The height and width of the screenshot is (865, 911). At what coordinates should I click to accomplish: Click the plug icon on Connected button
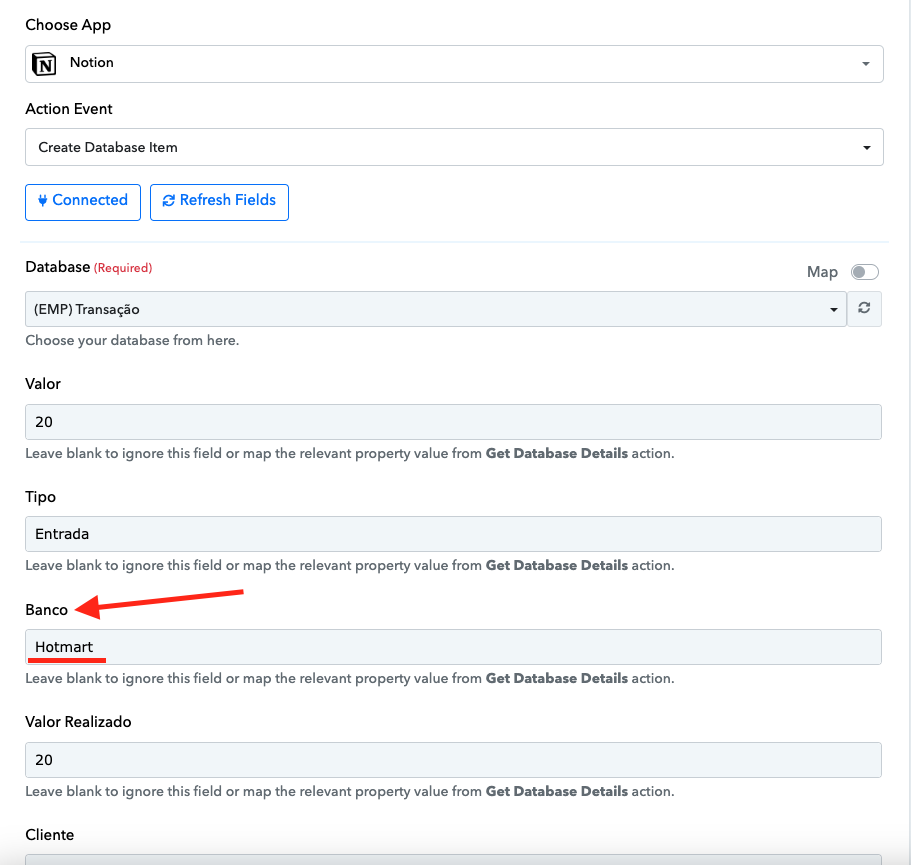click(42, 200)
